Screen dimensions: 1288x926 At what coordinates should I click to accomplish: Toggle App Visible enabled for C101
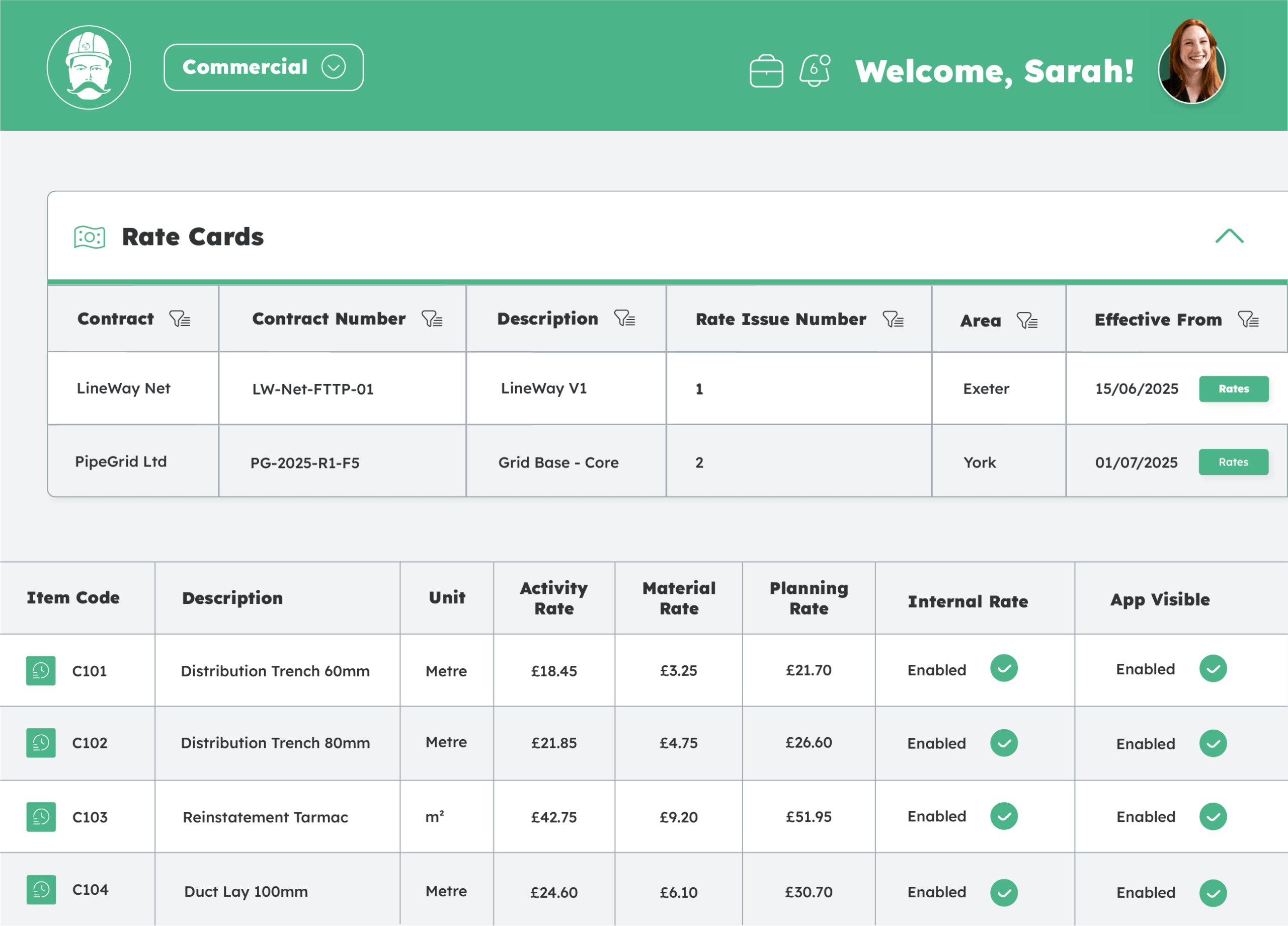click(1213, 669)
